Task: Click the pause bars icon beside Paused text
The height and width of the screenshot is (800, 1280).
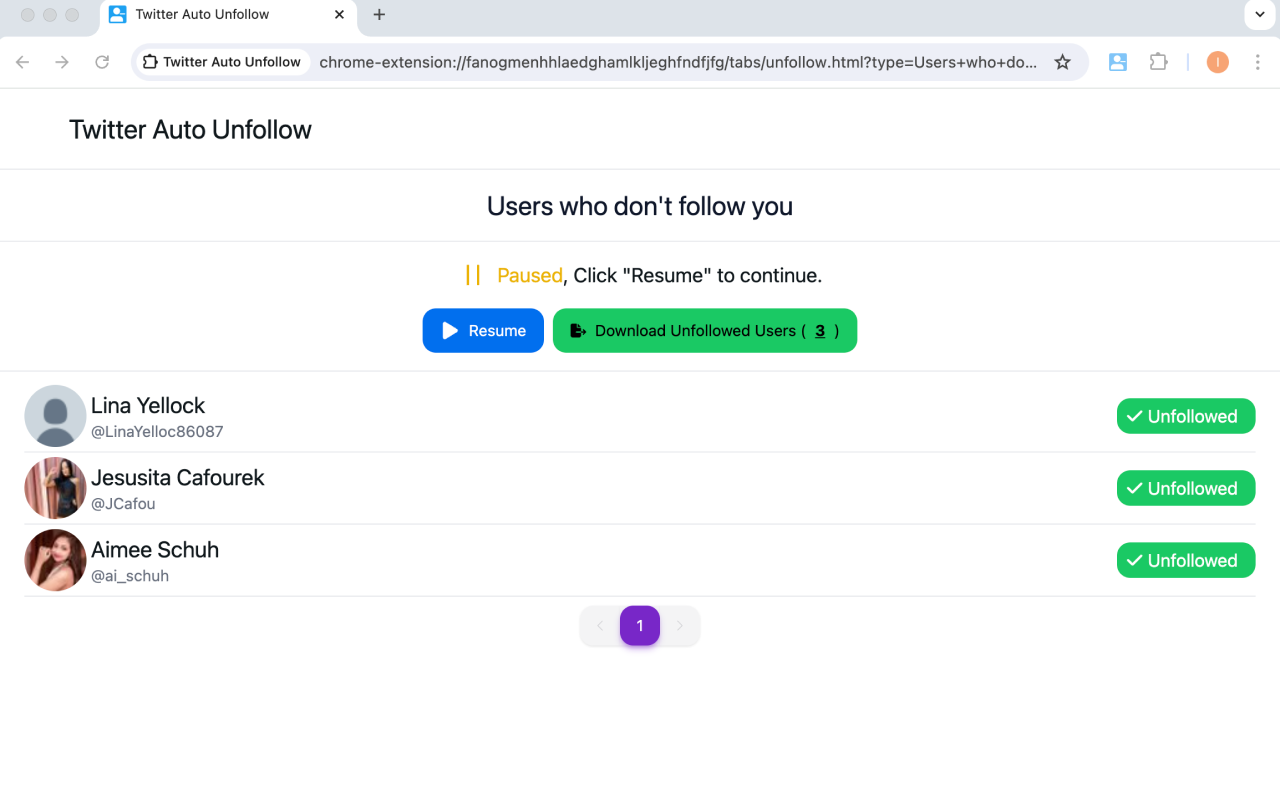Action: [x=473, y=274]
